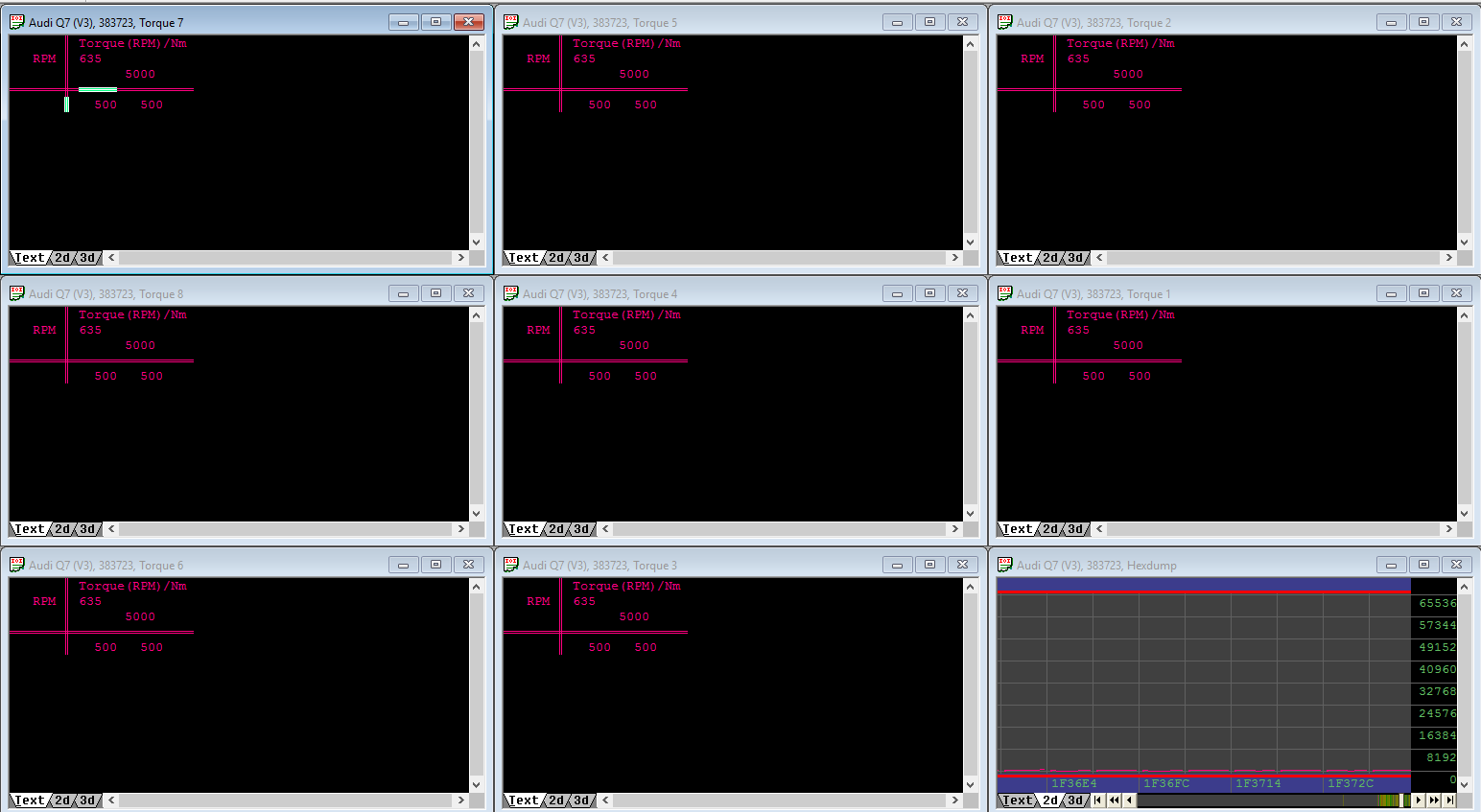Jump to last position in Hexdump navigator
This screenshot has height=812, width=1481.
[1449, 800]
